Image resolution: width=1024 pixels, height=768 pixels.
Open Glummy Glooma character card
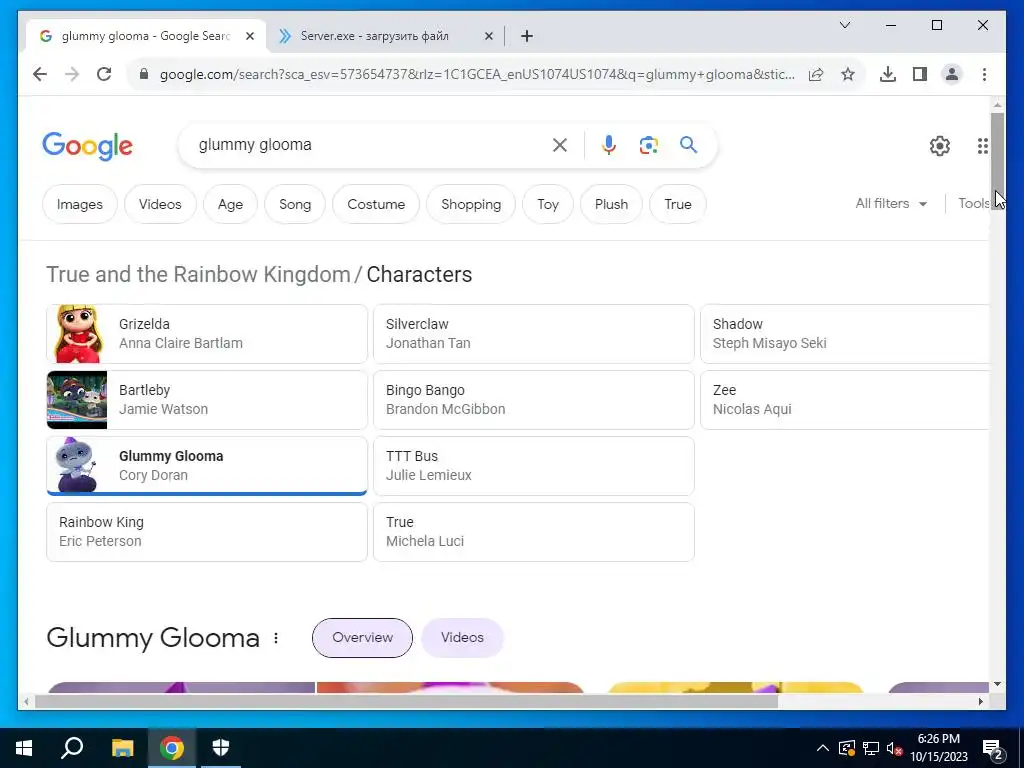coord(207,466)
